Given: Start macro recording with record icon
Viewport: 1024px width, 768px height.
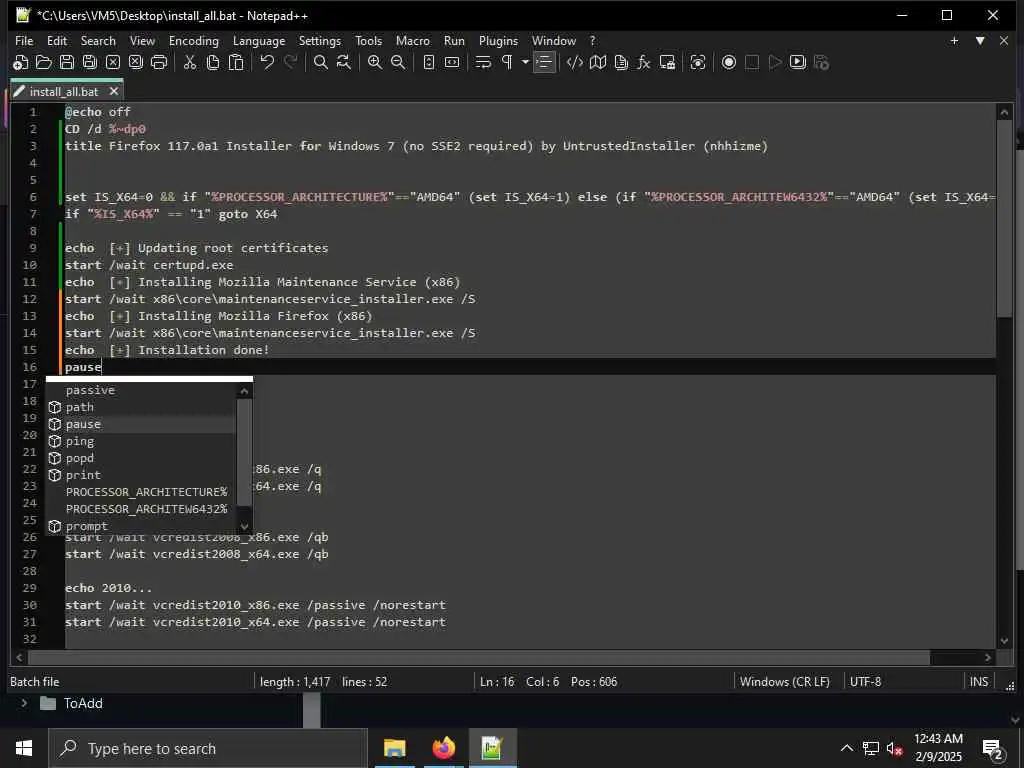Looking at the screenshot, I should click(x=729, y=63).
